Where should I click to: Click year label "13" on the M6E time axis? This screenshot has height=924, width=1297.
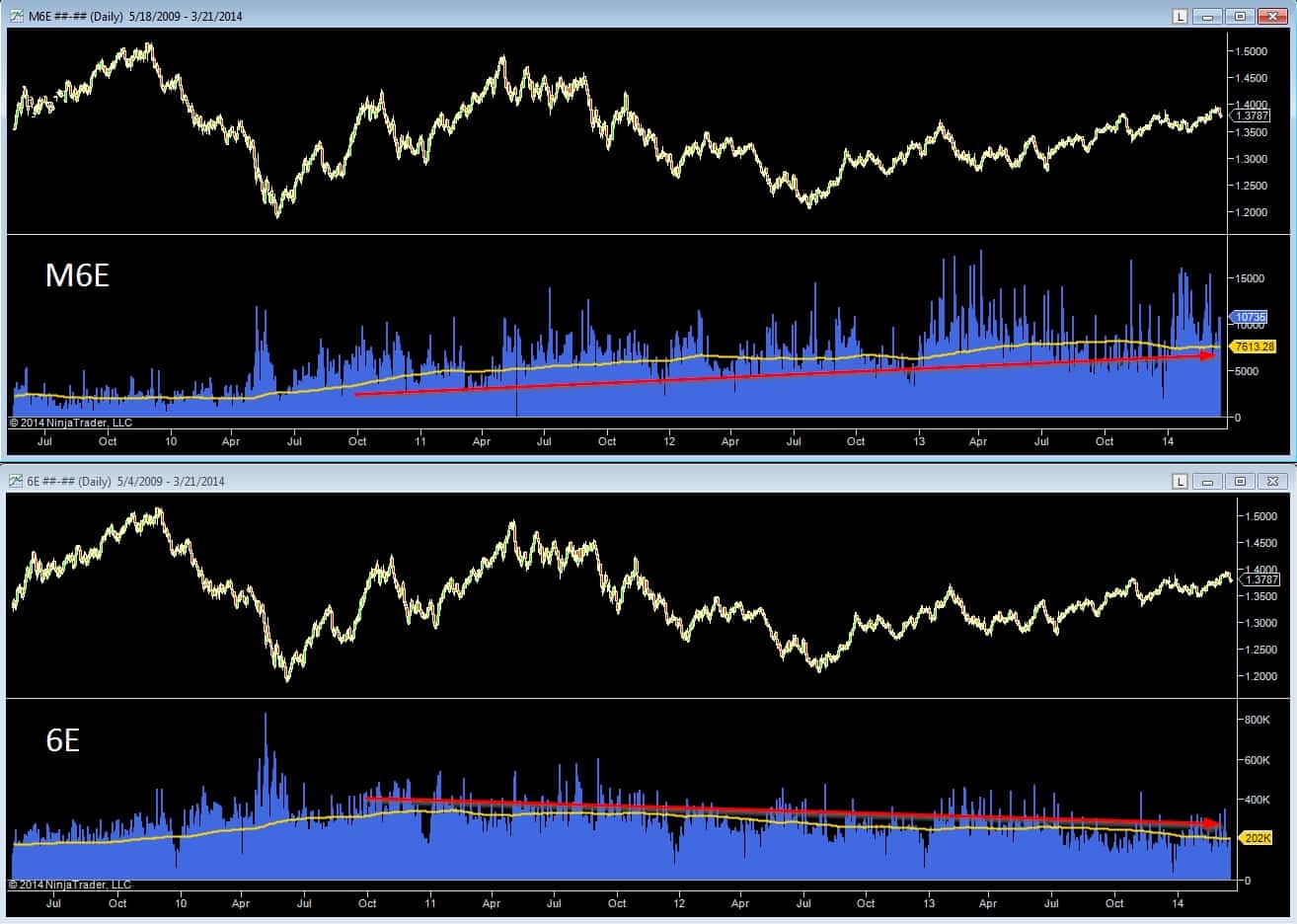click(920, 441)
